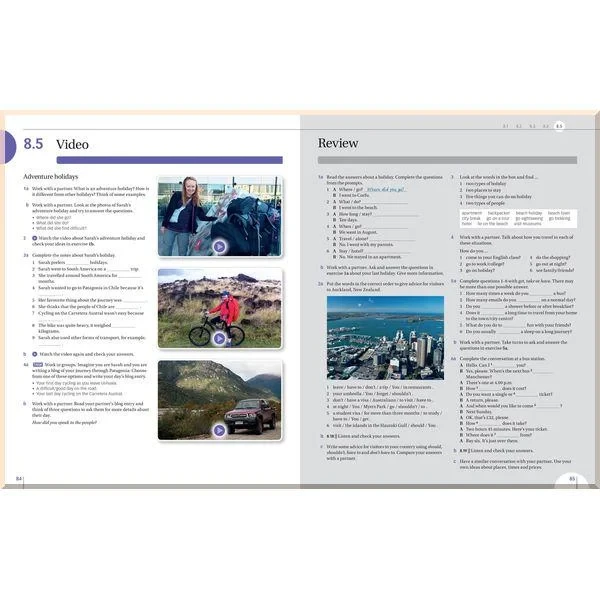Click page number 85
Viewport: 600px width, 600px height.
click(x=572, y=479)
